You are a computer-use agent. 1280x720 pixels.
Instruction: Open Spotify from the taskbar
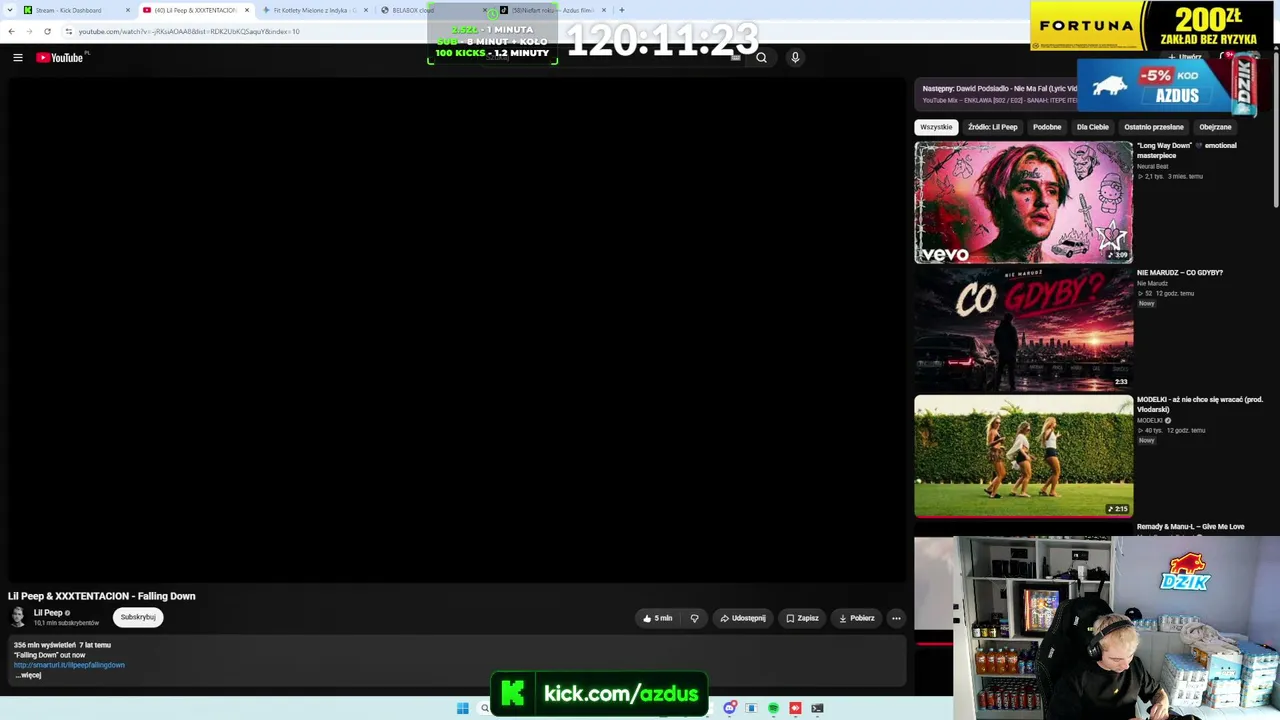pyautogui.click(x=773, y=708)
